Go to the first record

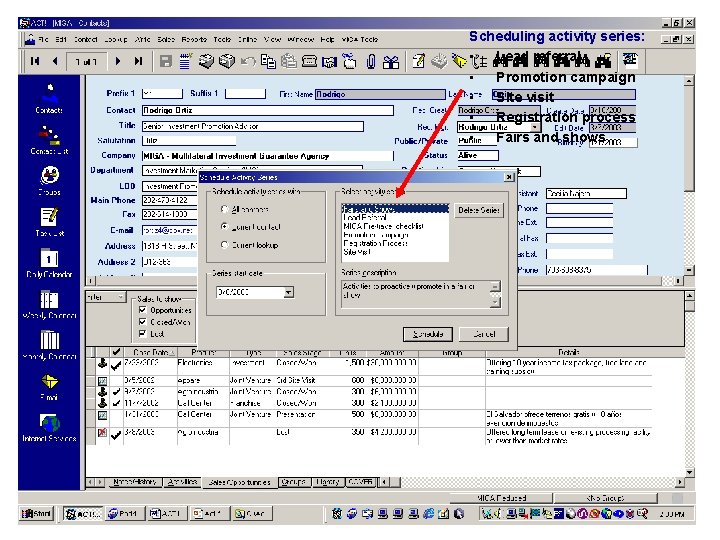[x=35, y=61]
